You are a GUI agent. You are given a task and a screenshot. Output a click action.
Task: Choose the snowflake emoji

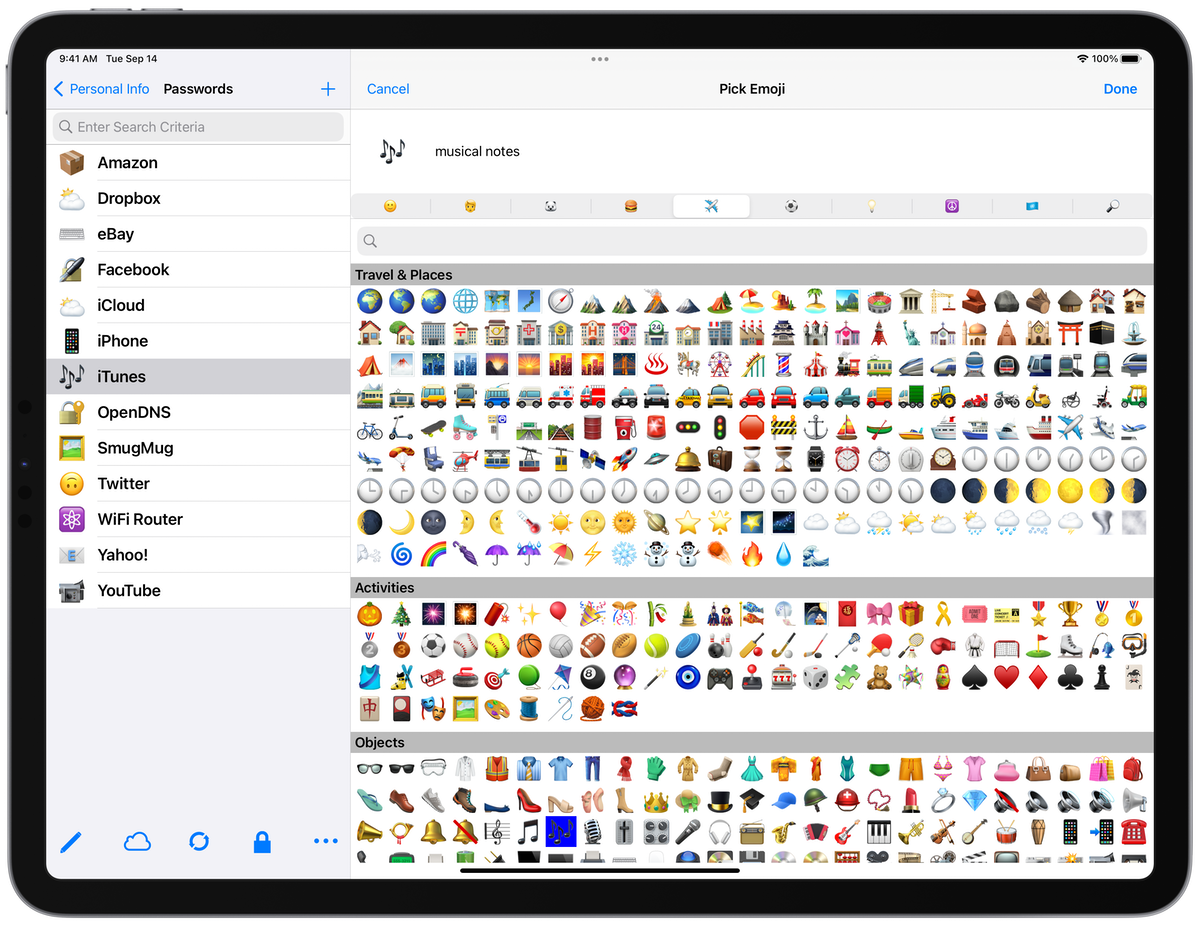coord(623,554)
